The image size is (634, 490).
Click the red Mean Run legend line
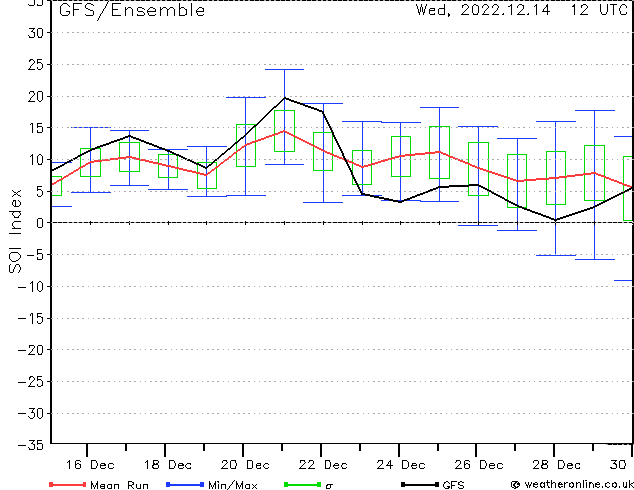pos(68,484)
